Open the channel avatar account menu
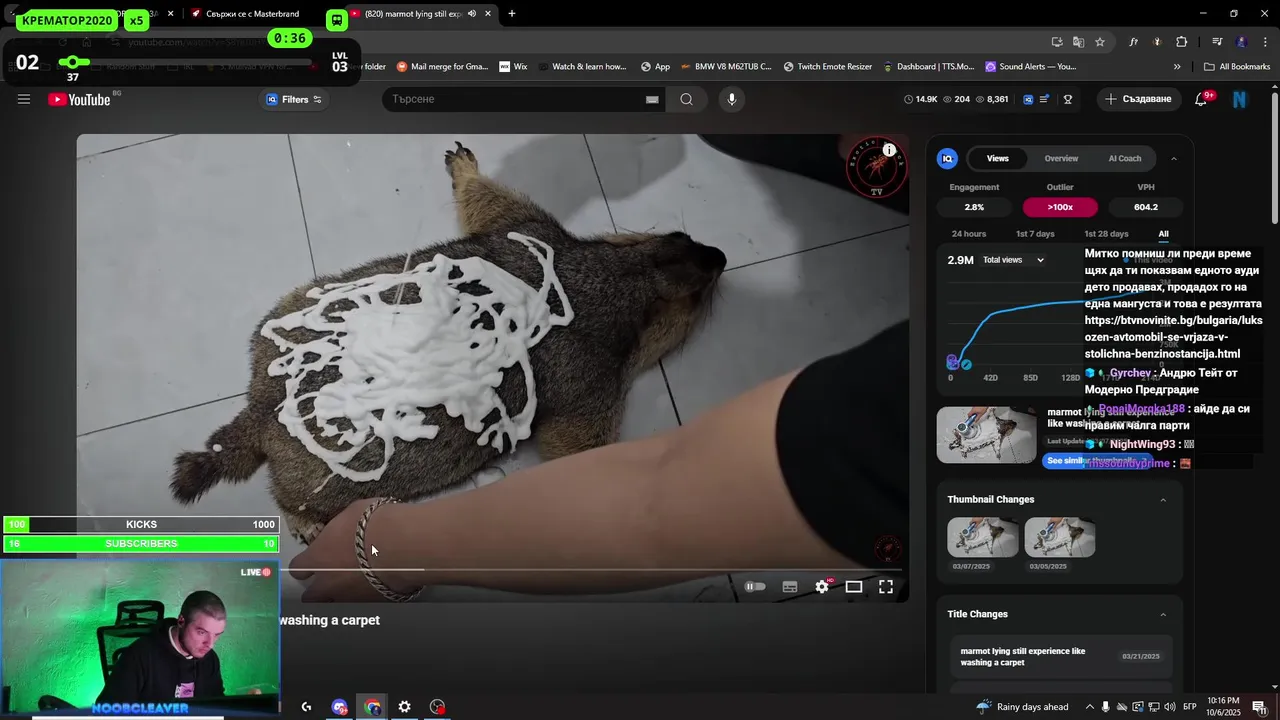The height and width of the screenshot is (720, 1280). [1240, 99]
